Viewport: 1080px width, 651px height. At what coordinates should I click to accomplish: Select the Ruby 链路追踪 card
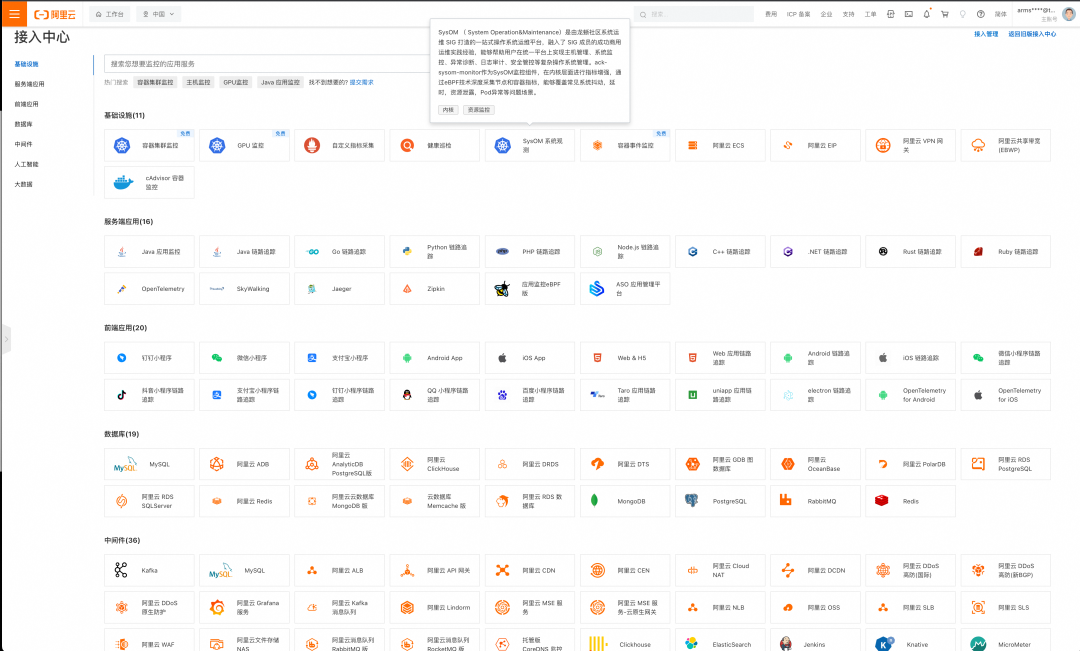[x=1006, y=251]
